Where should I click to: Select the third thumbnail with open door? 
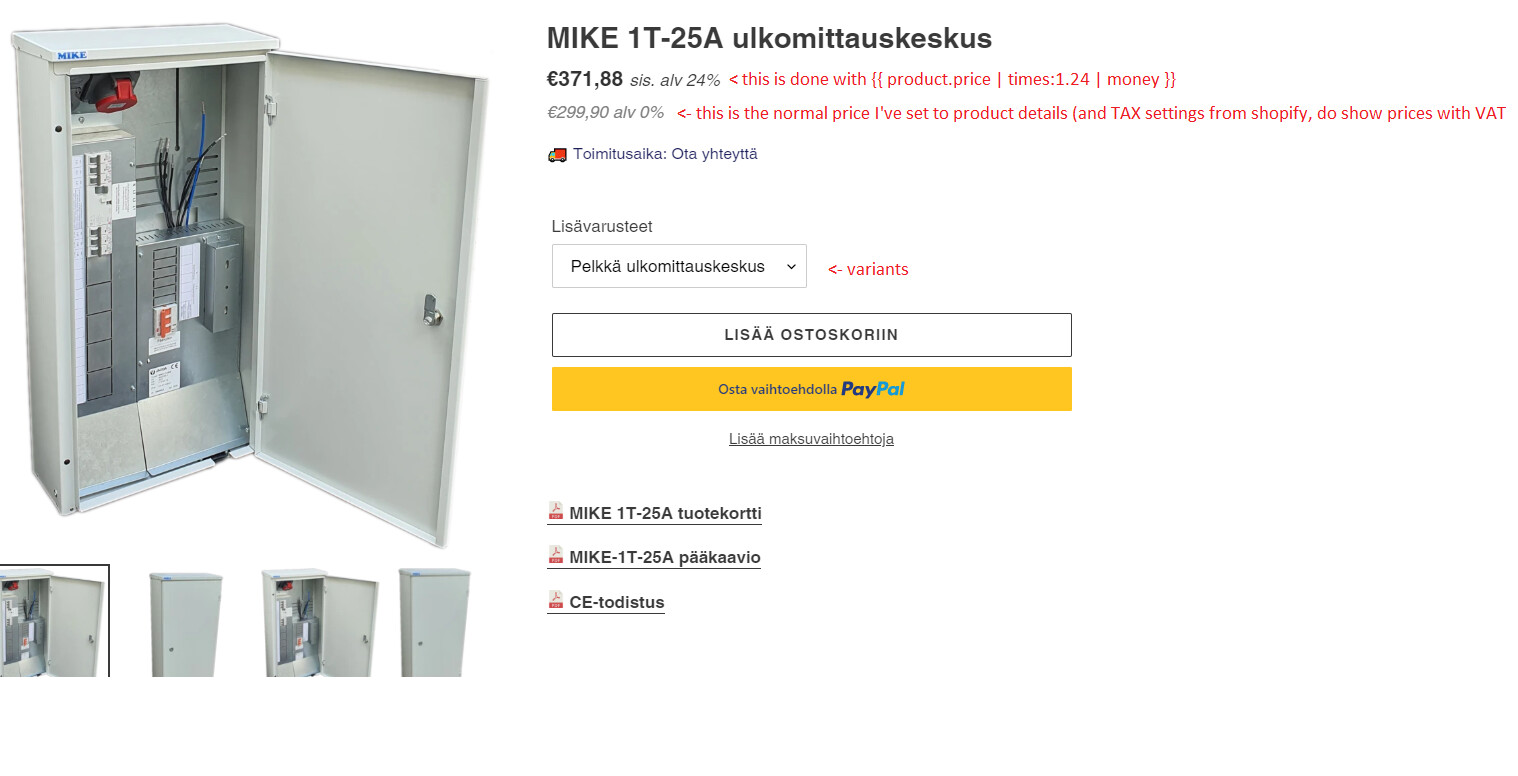(x=319, y=622)
